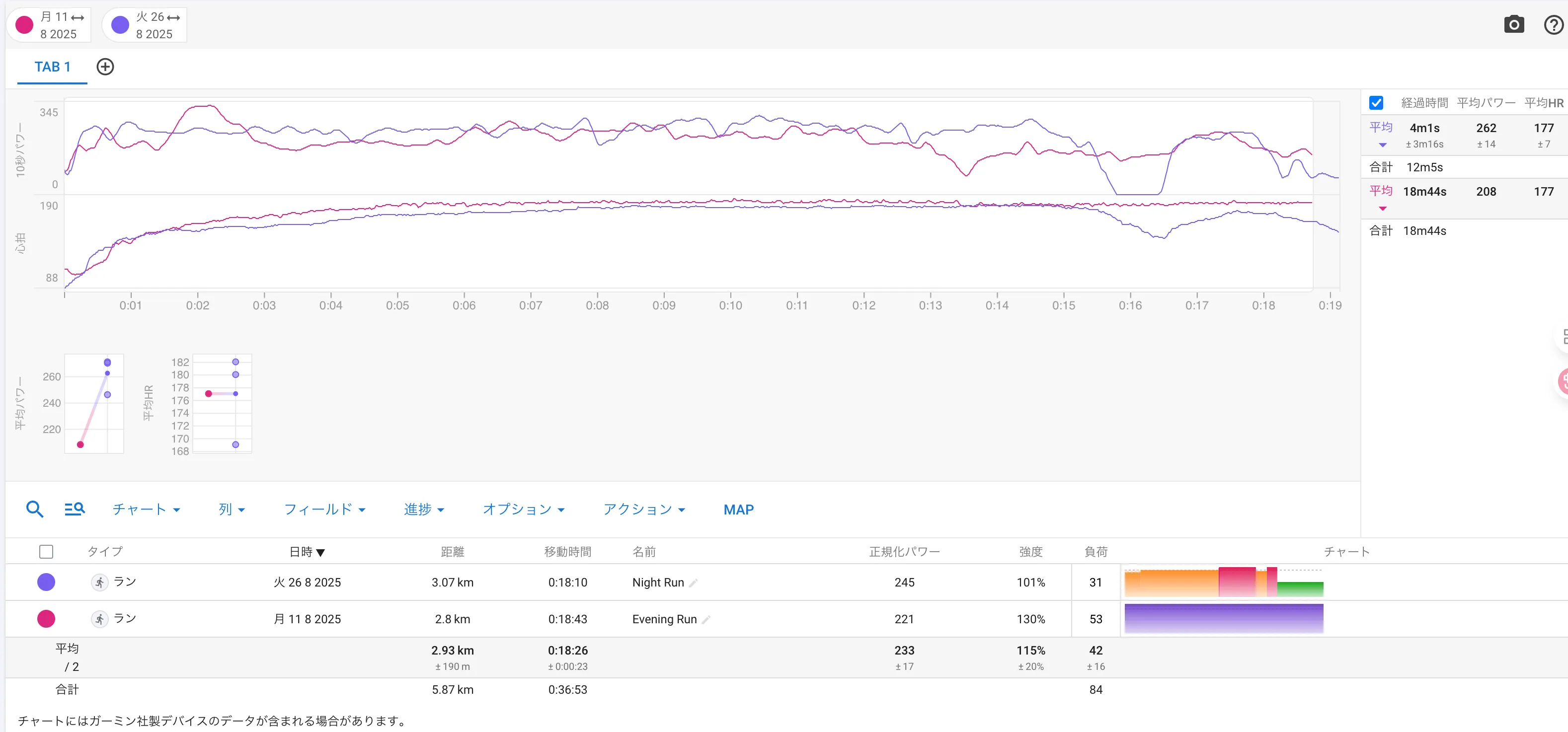Toggle the checked stats panel checkbox
The height and width of the screenshot is (732, 1568).
pyautogui.click(x=1376, y=103)
